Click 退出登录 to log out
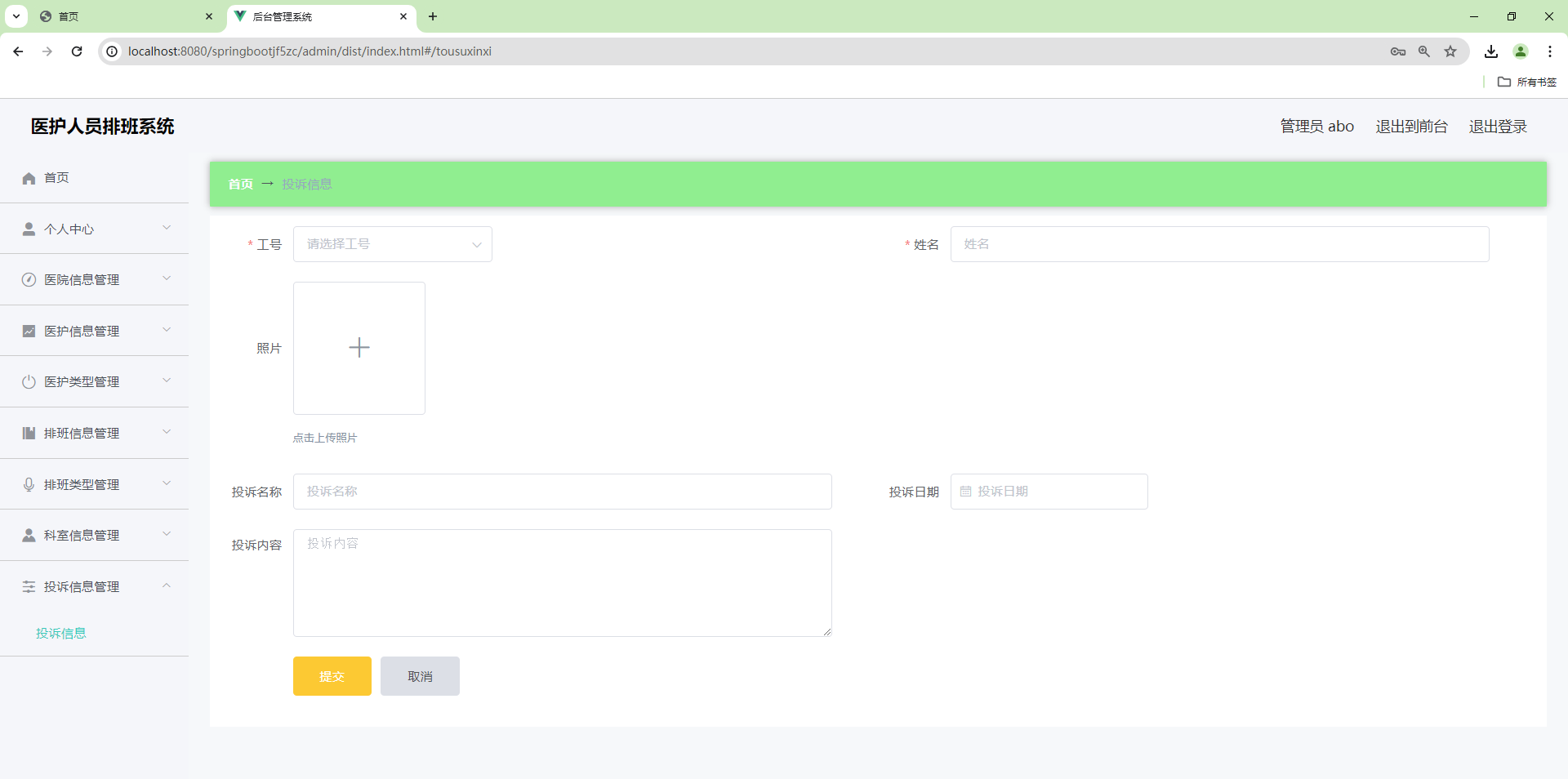Screen dimensions: 1568x779 (1498, 127)
